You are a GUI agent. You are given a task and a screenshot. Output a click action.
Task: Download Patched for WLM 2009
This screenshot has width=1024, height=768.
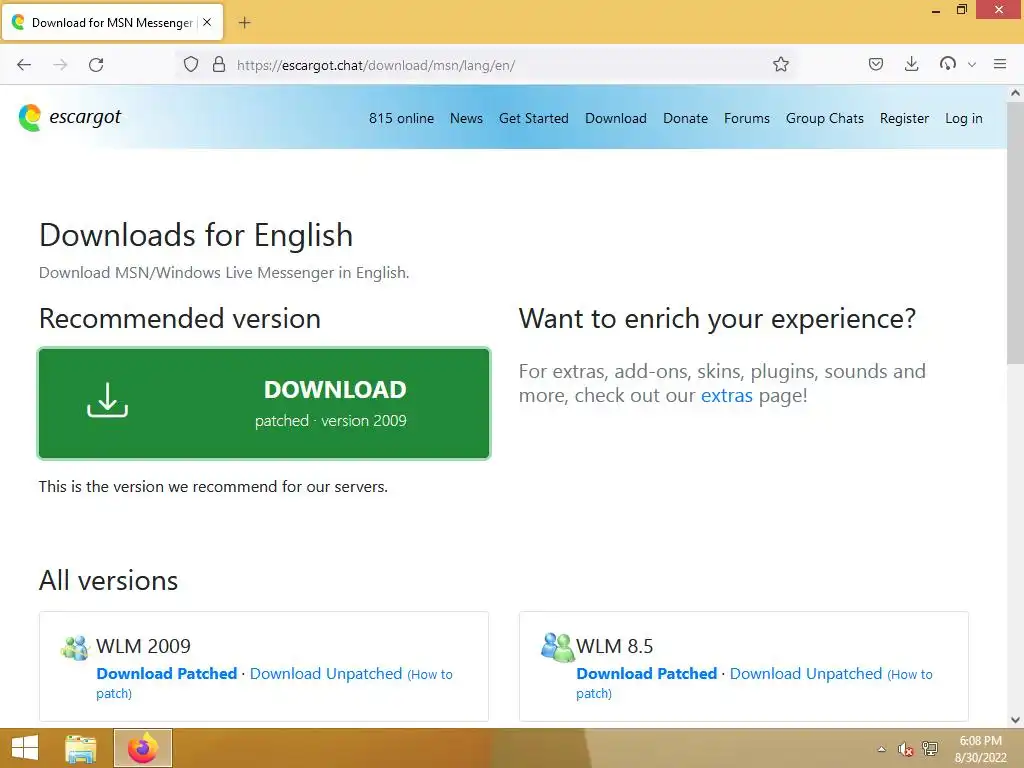pyautogui.click(x=167, y=673)
